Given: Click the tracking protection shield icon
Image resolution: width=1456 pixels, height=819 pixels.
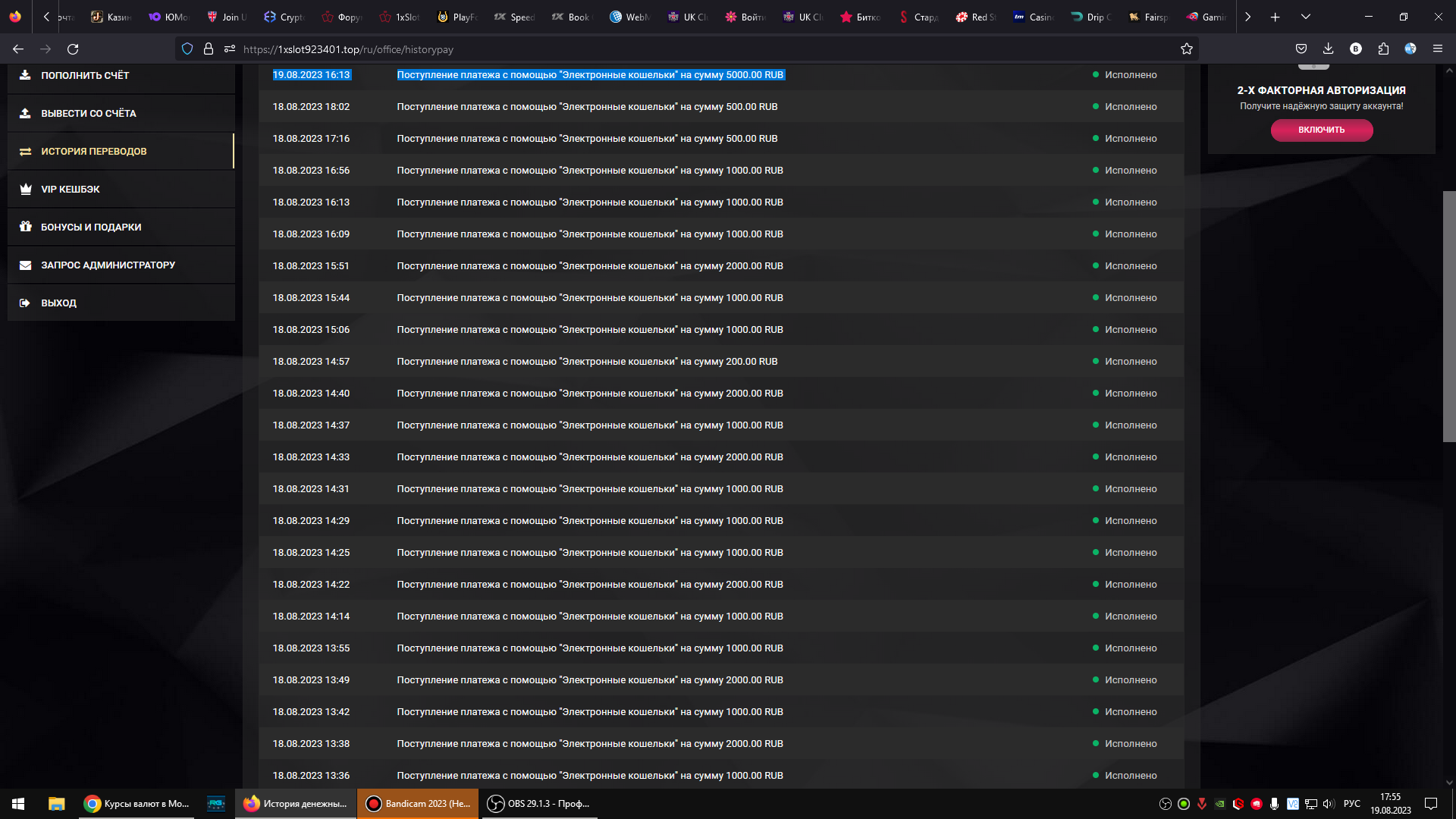Looking at the screenshot, I should (187, 49).
